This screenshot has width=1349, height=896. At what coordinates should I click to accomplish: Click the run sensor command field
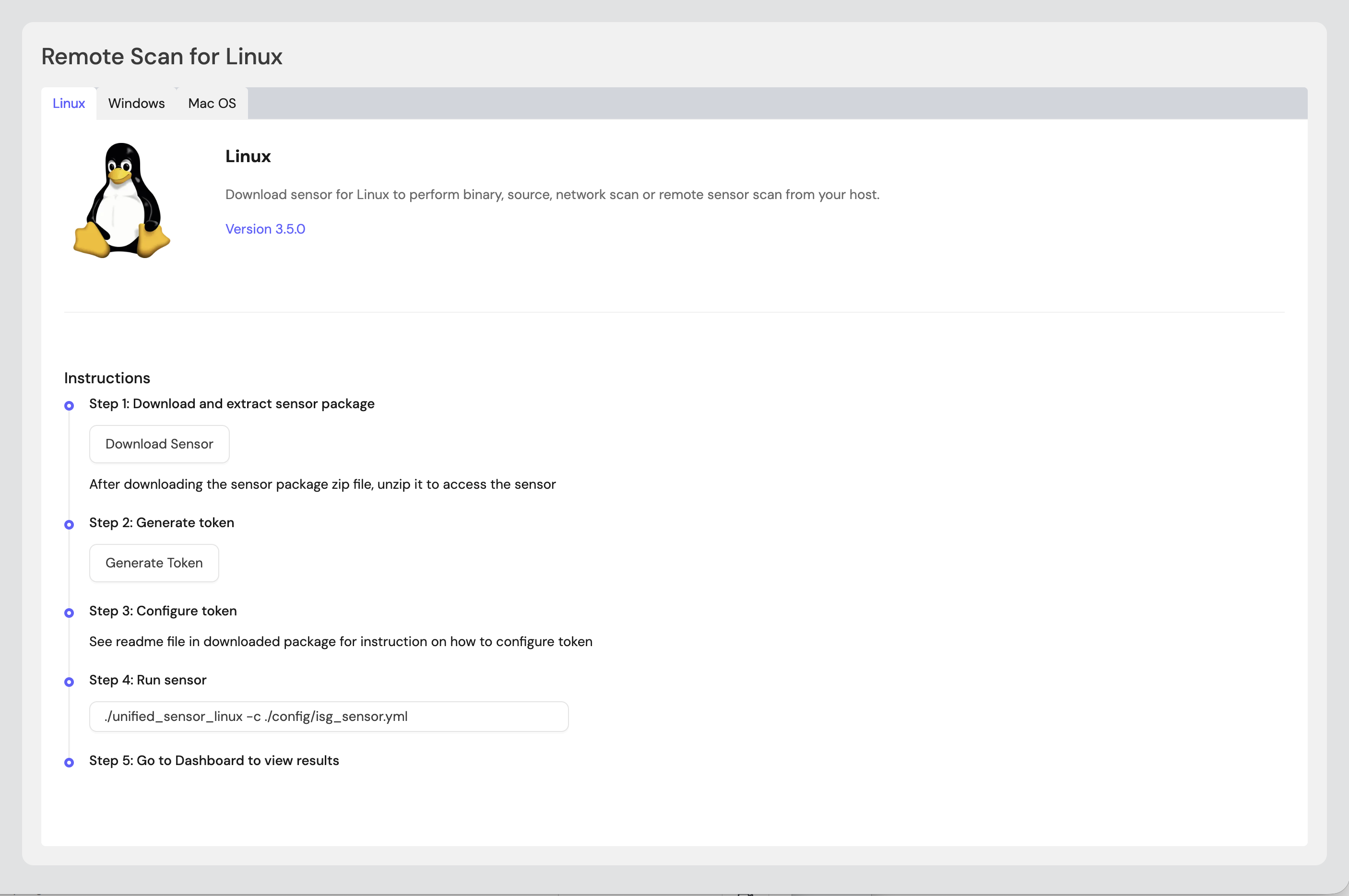click(x=329, y=717)
